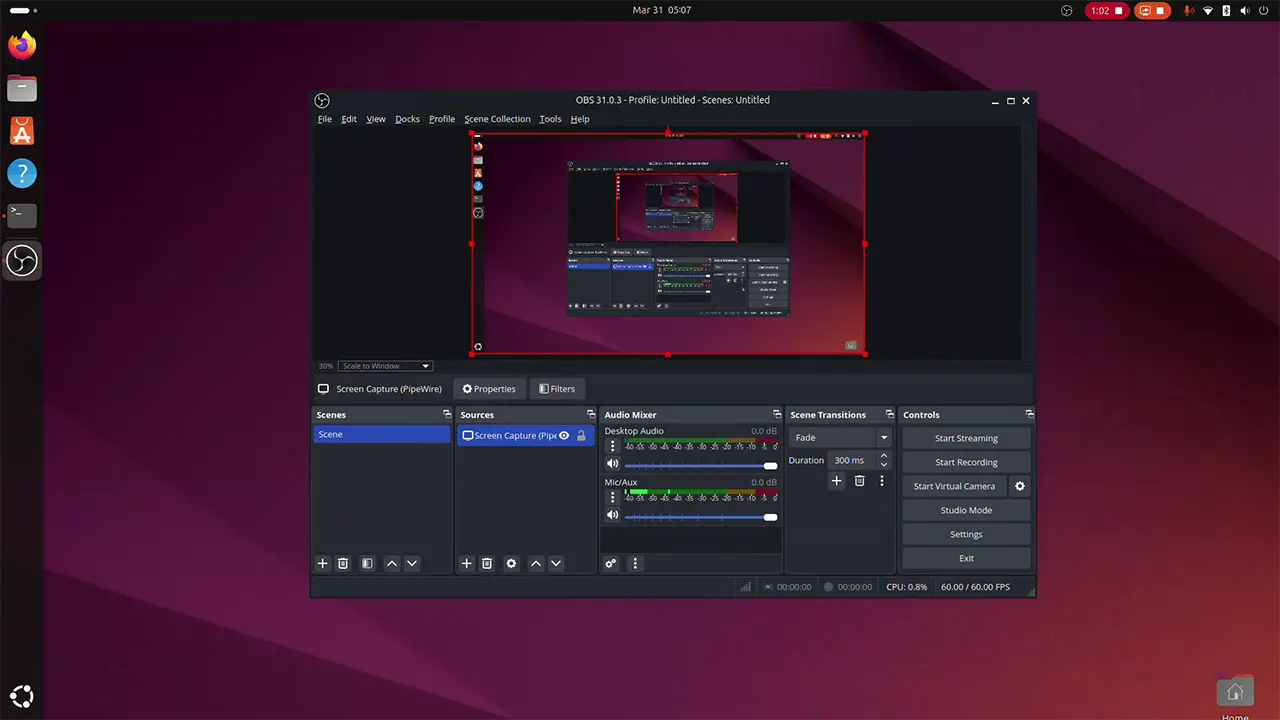Open the Scene Collection menu
This screenshot has width=1280, height=720.
click(497, 119)
